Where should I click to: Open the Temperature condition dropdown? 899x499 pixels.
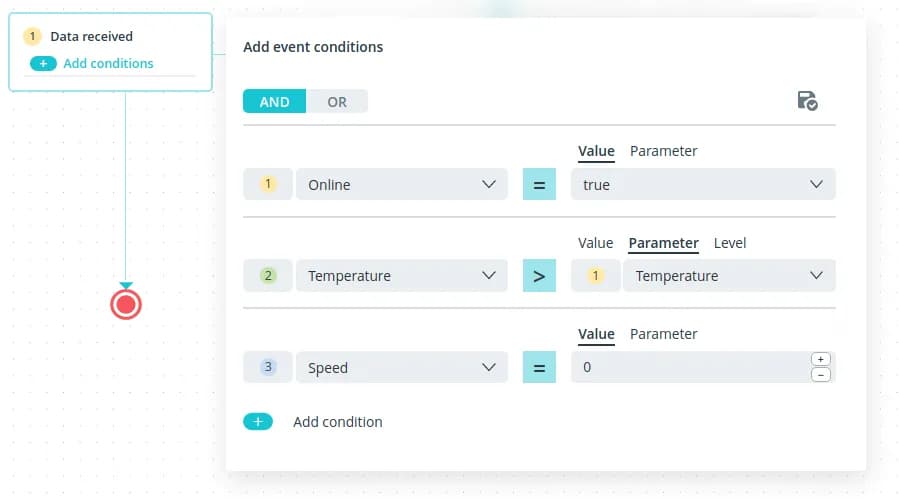401,276
